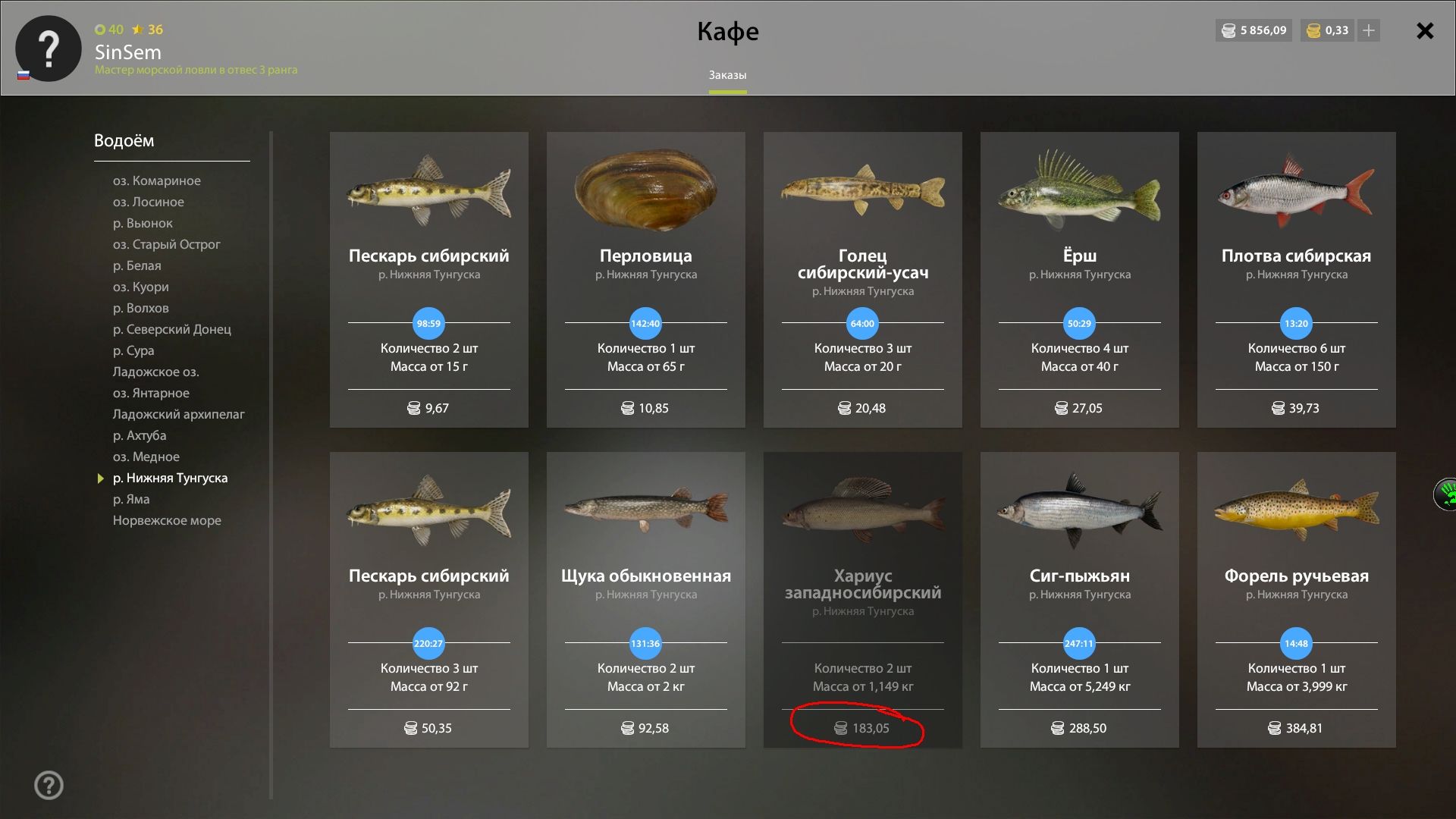Click the Плотва сибирская order title

click(1296, 256)
